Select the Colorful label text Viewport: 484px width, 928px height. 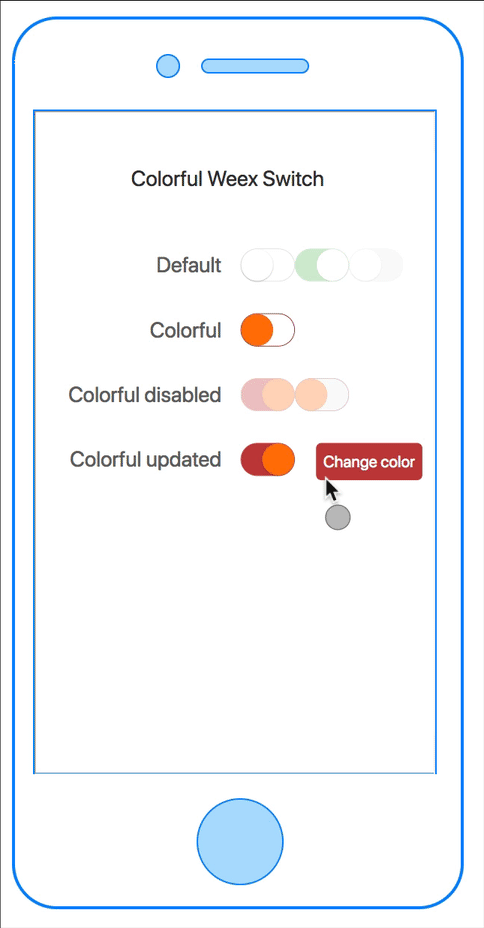186,330
